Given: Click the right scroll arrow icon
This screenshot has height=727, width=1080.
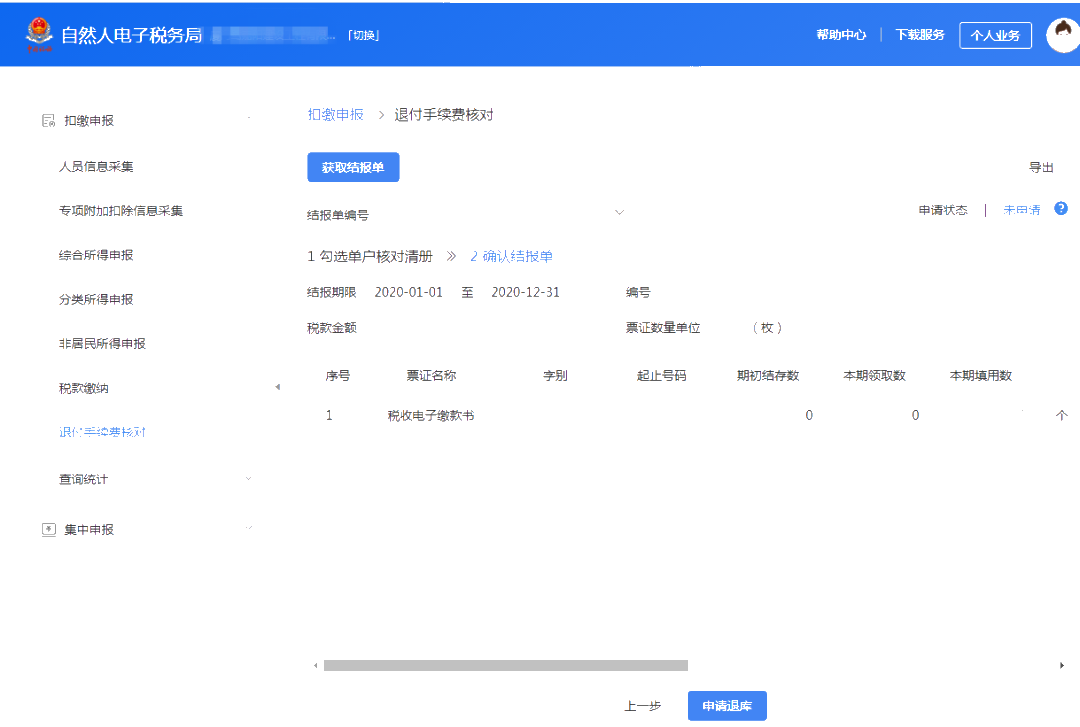Looking at the screenshot, I should [1063, 663].
